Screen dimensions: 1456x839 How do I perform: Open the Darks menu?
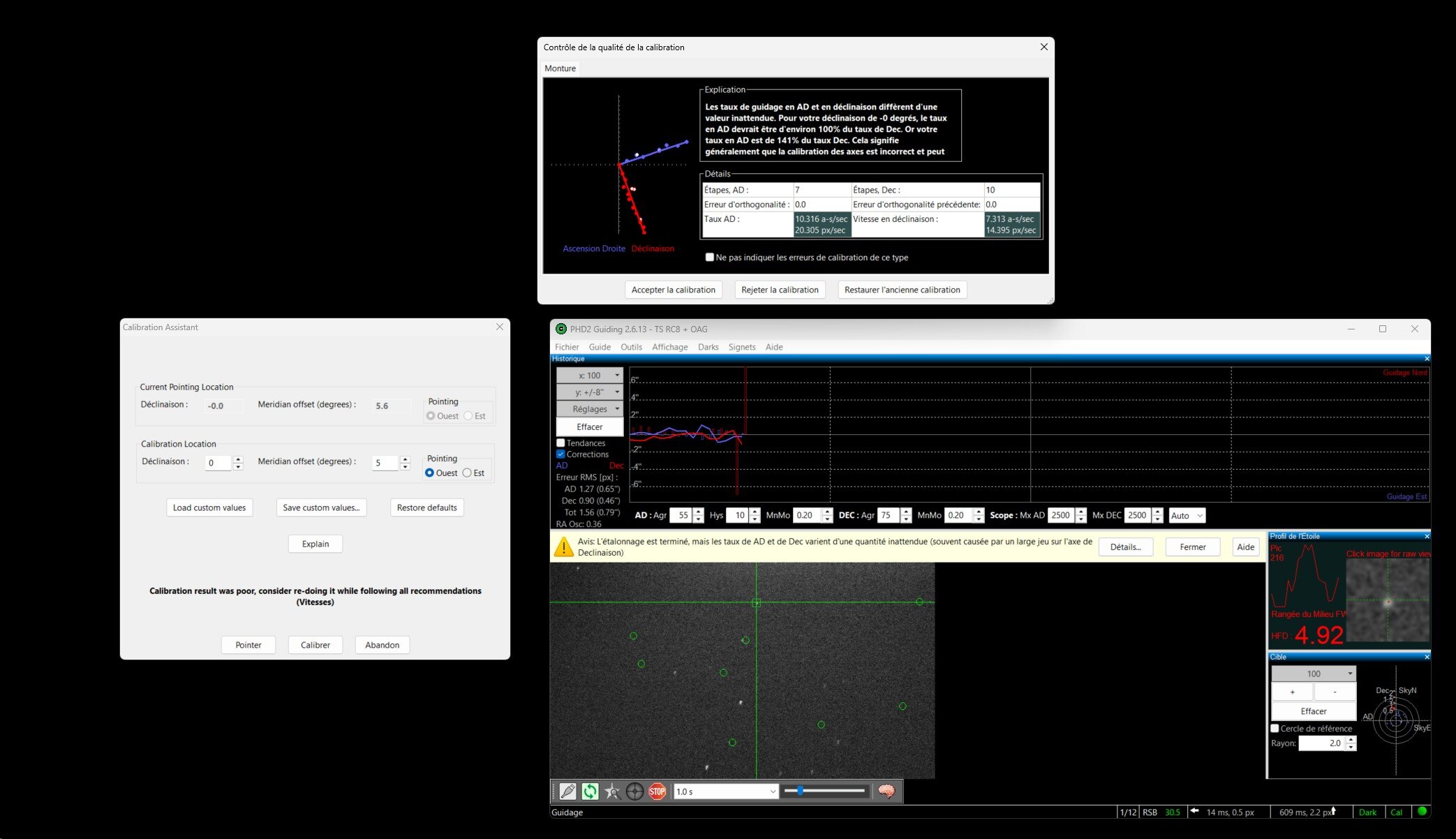tap(708, 347)
